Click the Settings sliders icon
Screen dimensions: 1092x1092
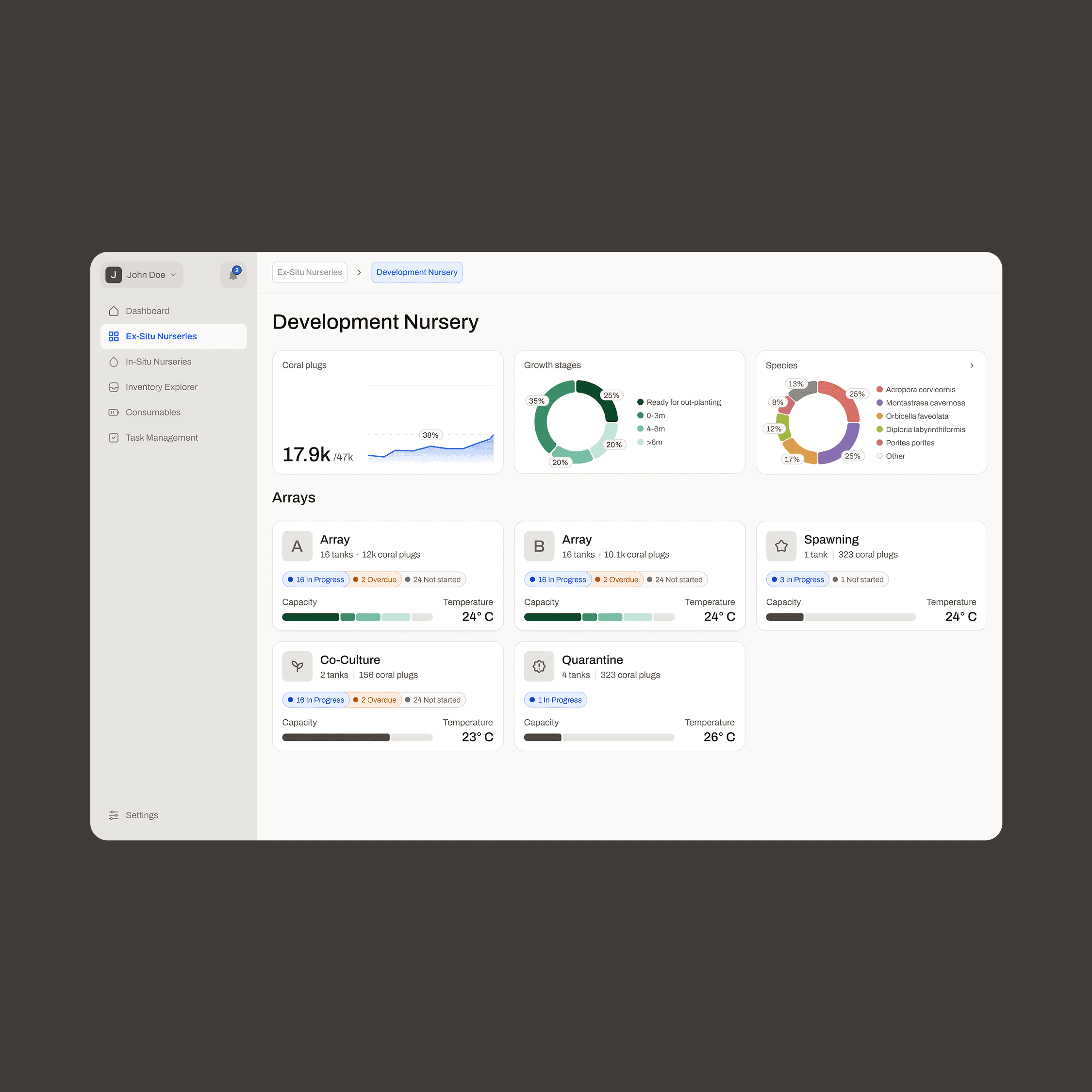coord(114,815)
